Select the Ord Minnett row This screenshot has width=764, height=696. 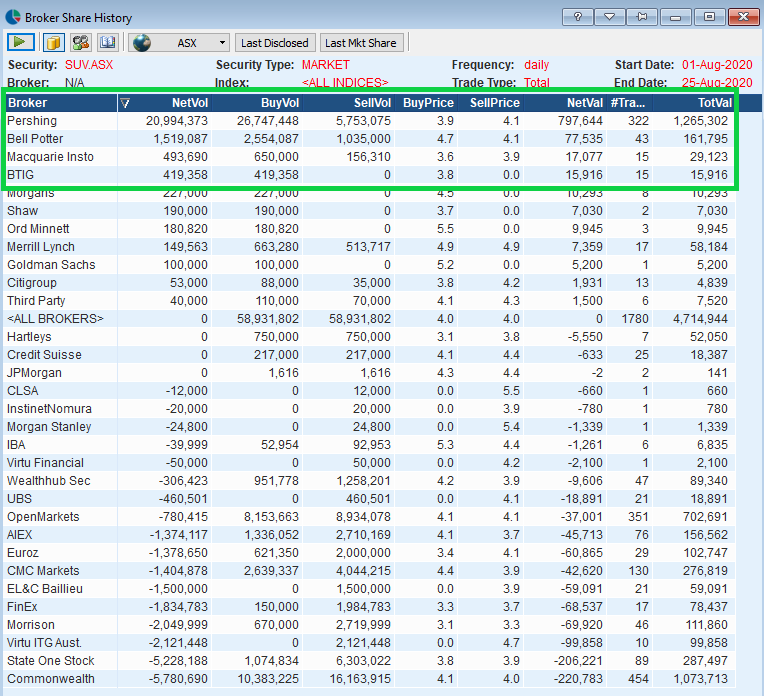coord(369,229)
